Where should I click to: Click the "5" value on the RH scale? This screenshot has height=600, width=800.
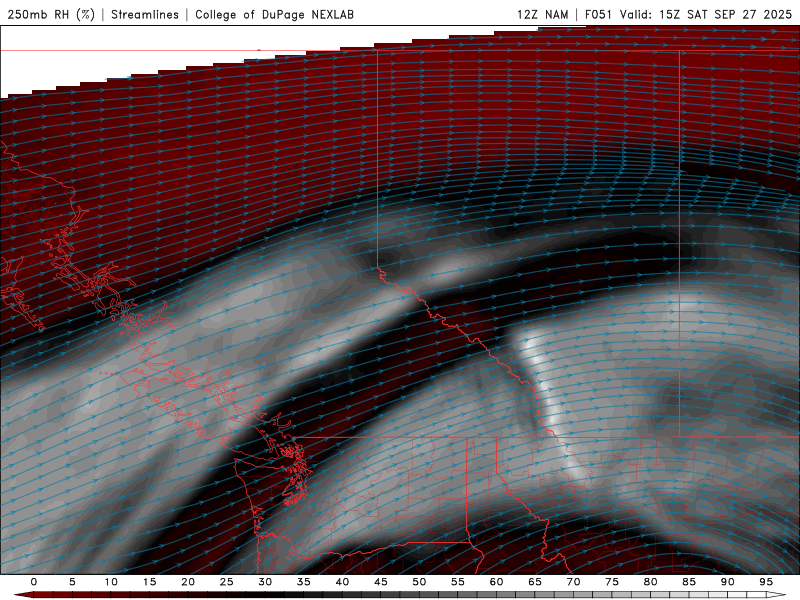(x=72, y=582)
